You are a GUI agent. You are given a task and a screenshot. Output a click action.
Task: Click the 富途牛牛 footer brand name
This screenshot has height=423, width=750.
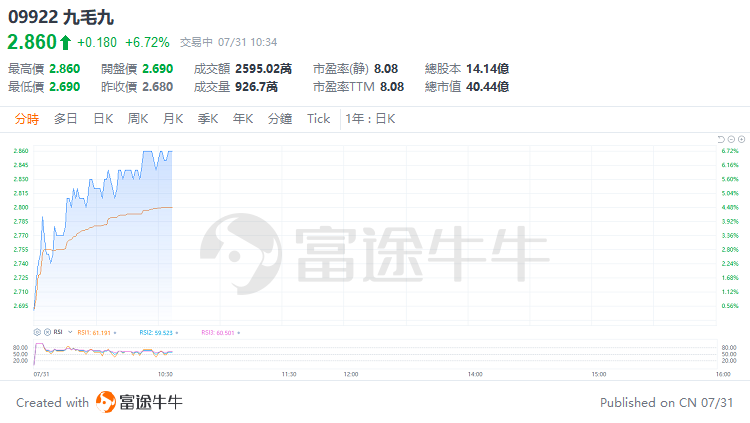click(x=151, y=402)
